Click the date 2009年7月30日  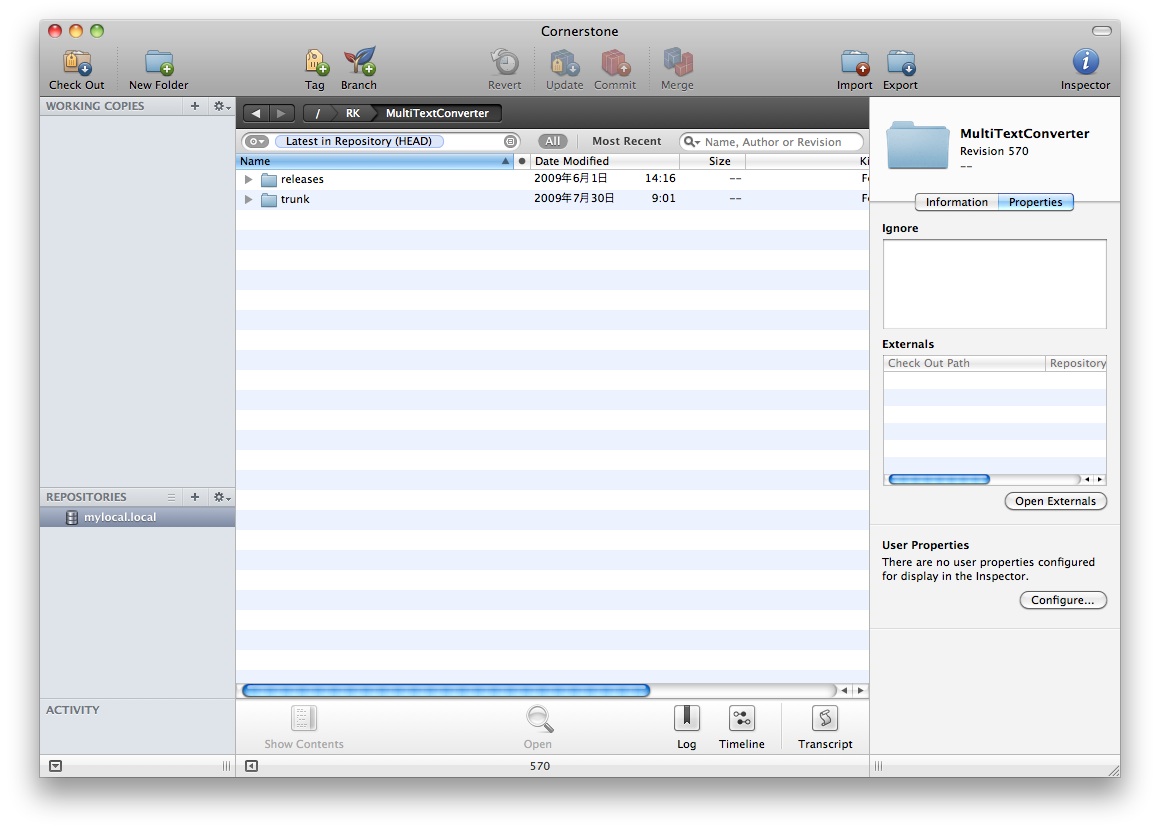(x=574, y=198)
